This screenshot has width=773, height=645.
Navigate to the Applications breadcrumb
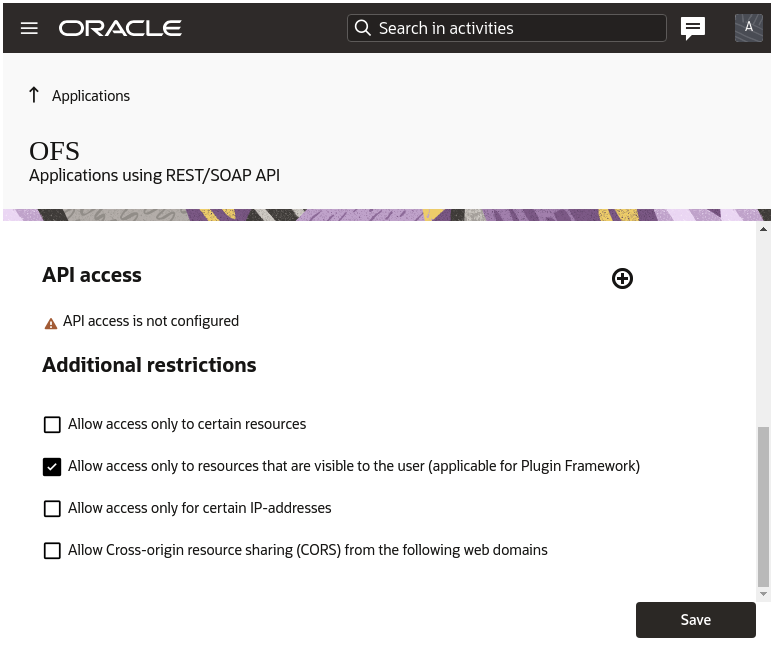(91, 96)
